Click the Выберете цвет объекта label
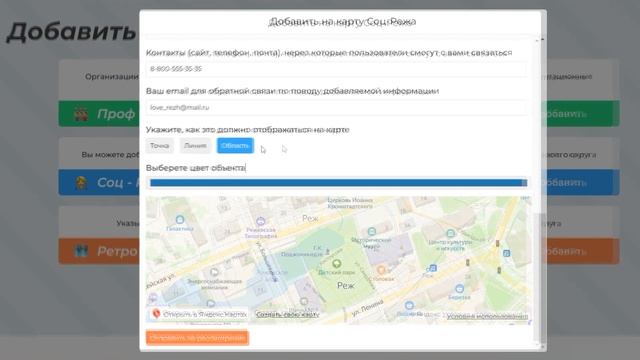640x360 pixels. click(196, 168)
